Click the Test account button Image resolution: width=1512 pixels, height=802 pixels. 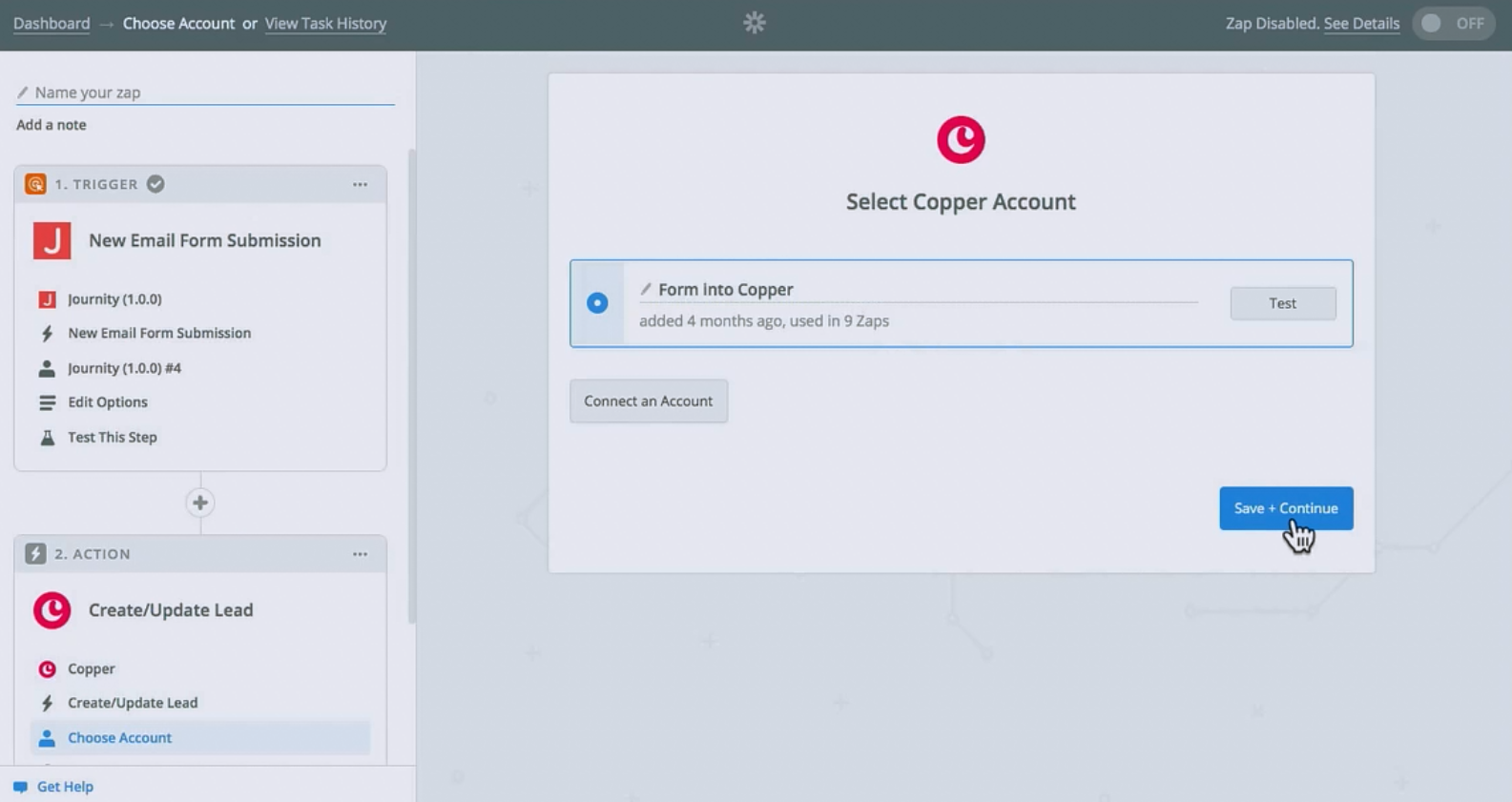[1283, 303]
